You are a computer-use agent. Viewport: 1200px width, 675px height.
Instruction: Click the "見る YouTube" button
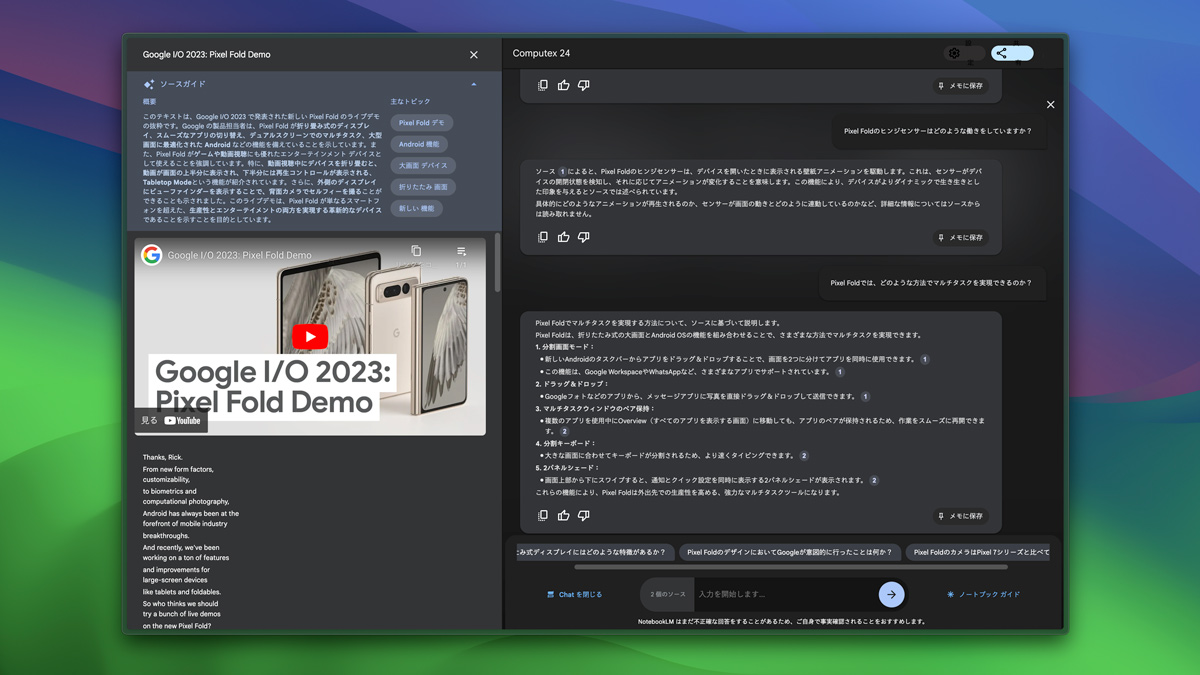pyautogui.click(x=171, y=421)
